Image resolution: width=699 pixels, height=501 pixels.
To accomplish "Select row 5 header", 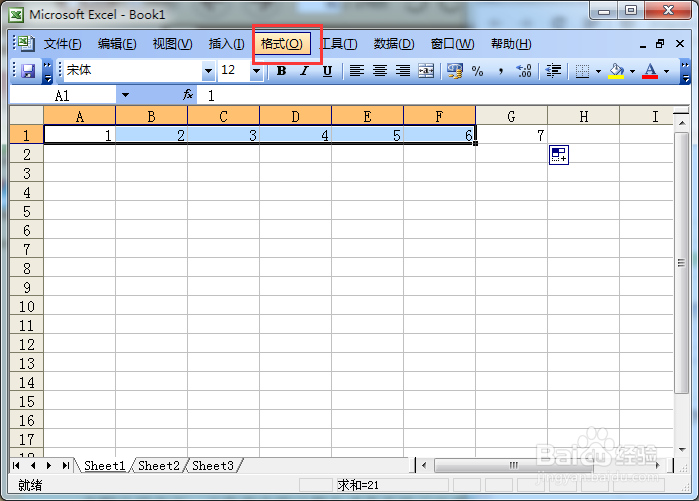I will point(27,211).
